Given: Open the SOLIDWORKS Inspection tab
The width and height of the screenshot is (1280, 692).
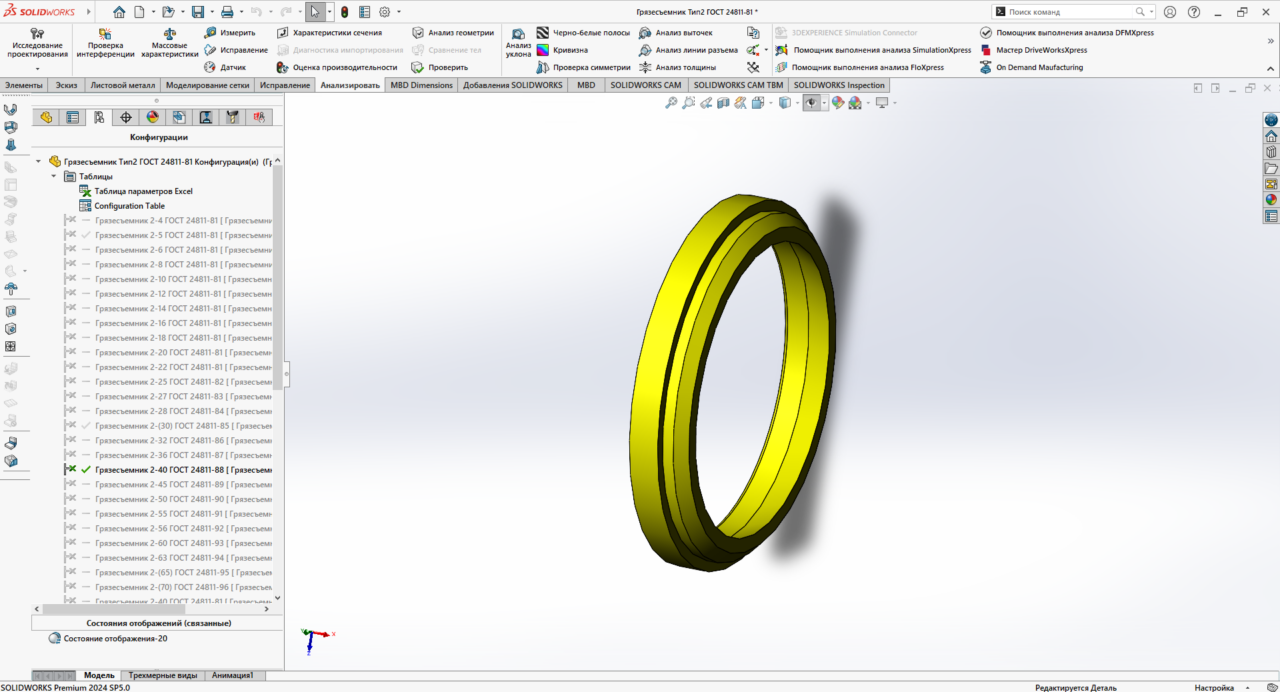Looking at the screenshot, I should click(839, 85).
